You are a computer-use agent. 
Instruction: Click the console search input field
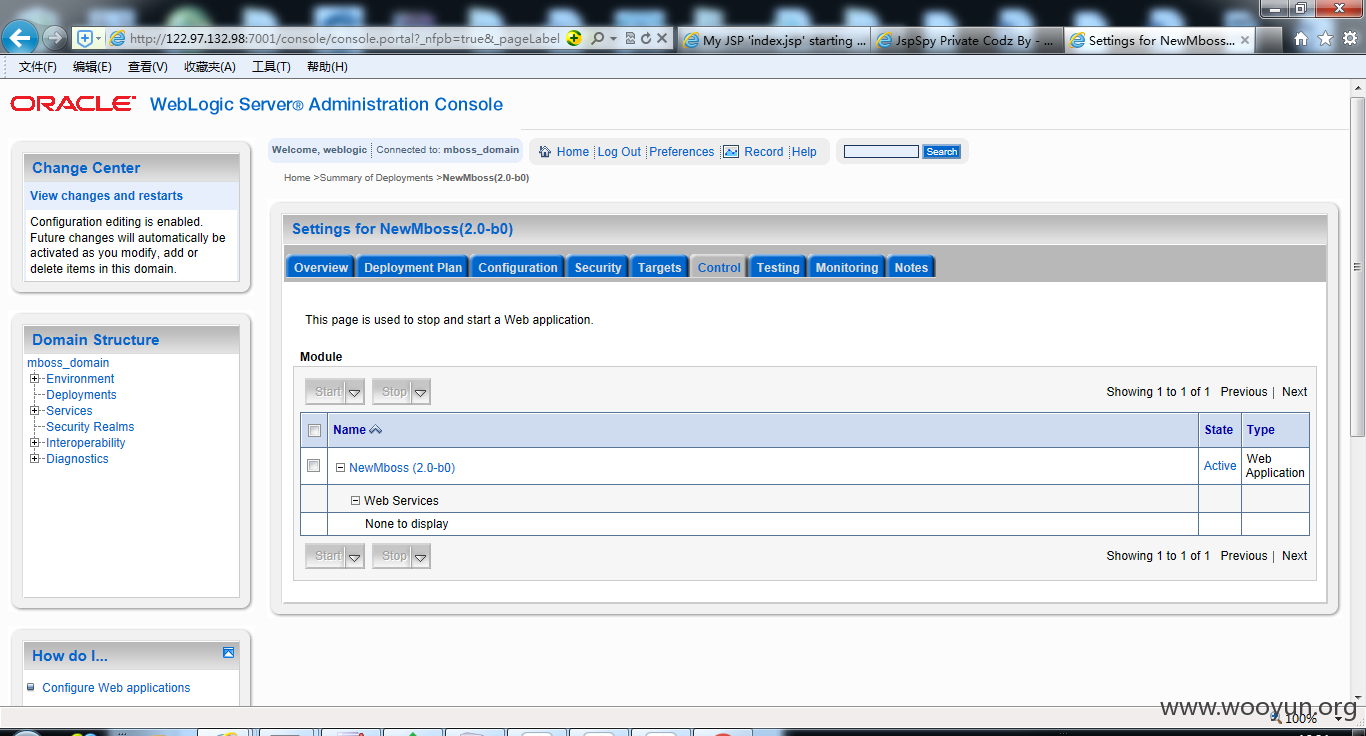(x=881, y=152)
